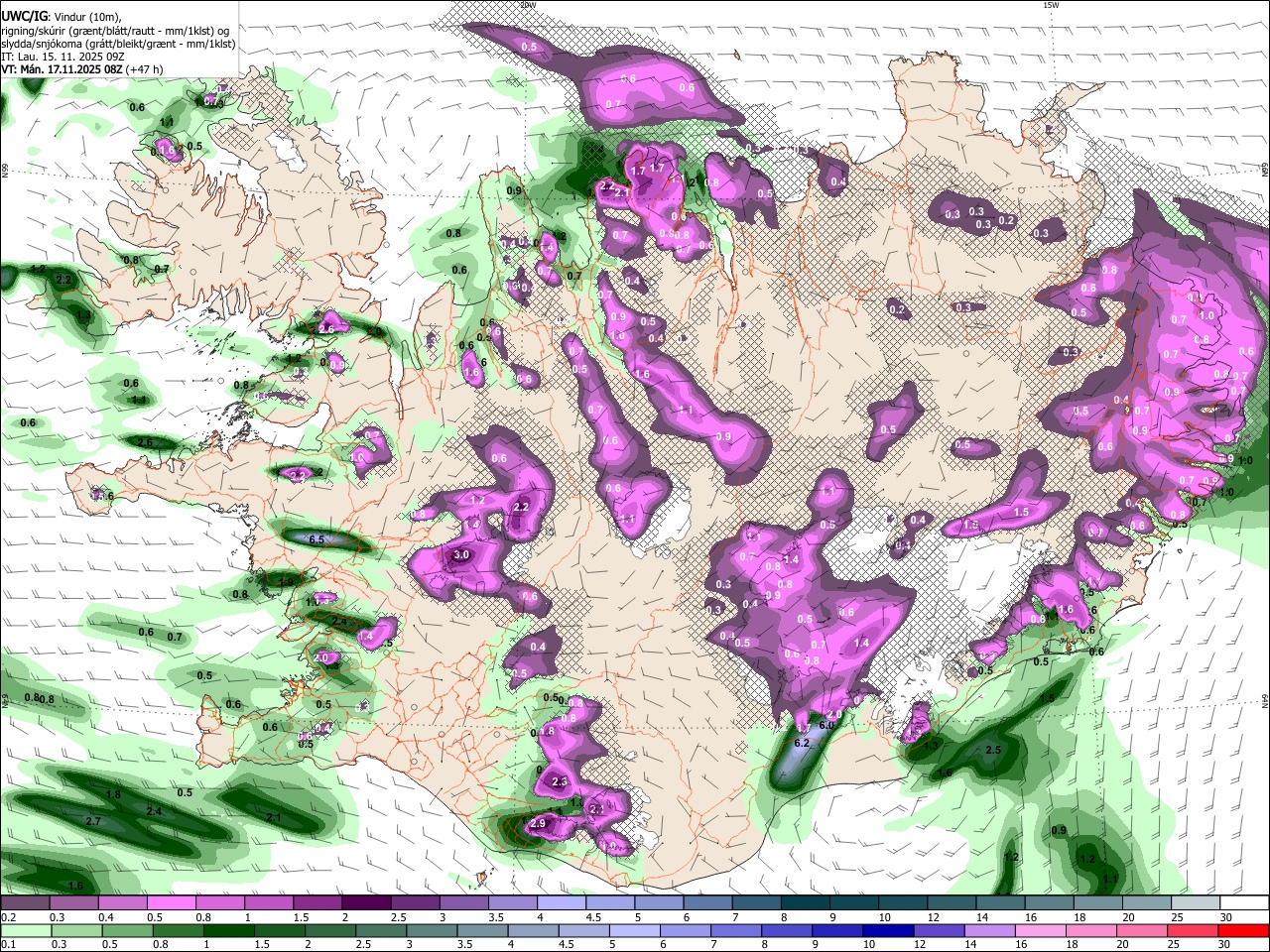Pick the deep navy blue rain swatch at 10
The image size is (1270, 952).
(888, 930)
